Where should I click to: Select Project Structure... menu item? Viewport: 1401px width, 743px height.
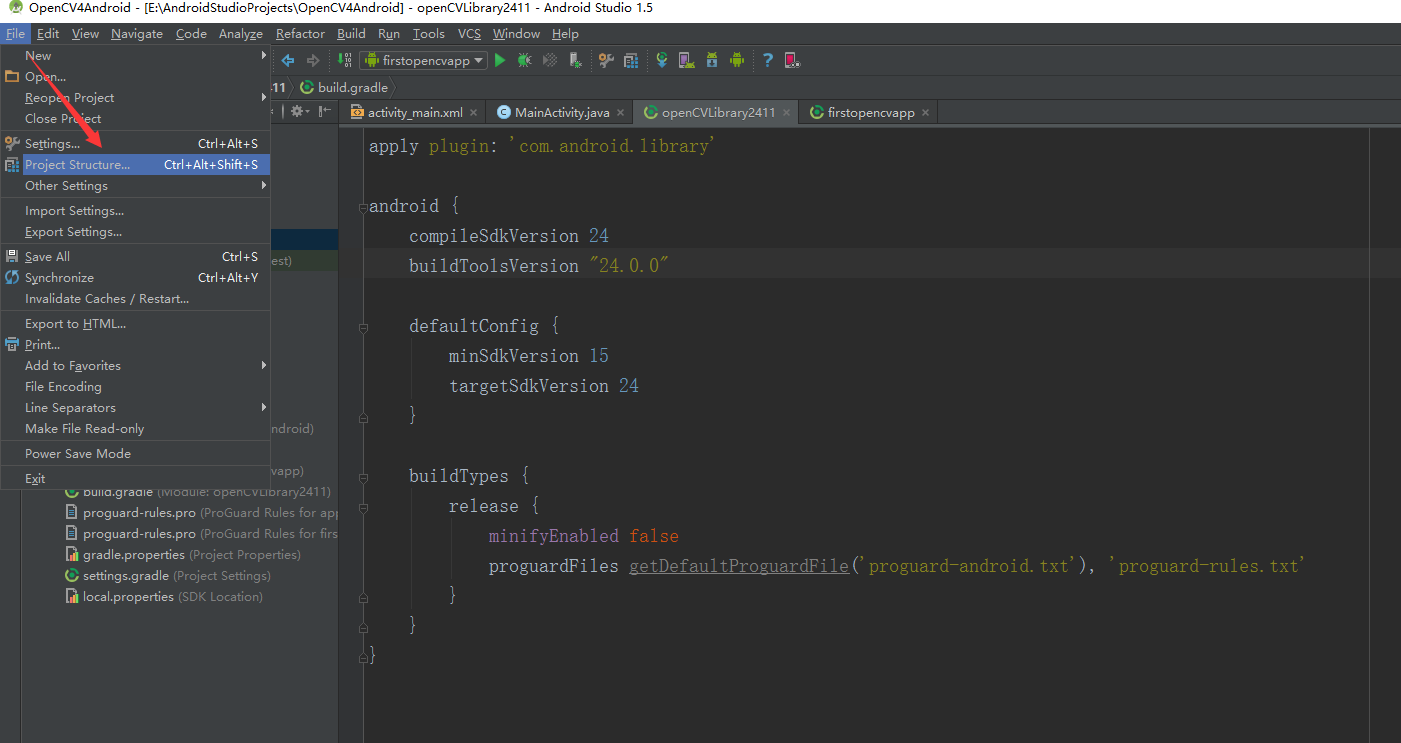pos(135,165)
